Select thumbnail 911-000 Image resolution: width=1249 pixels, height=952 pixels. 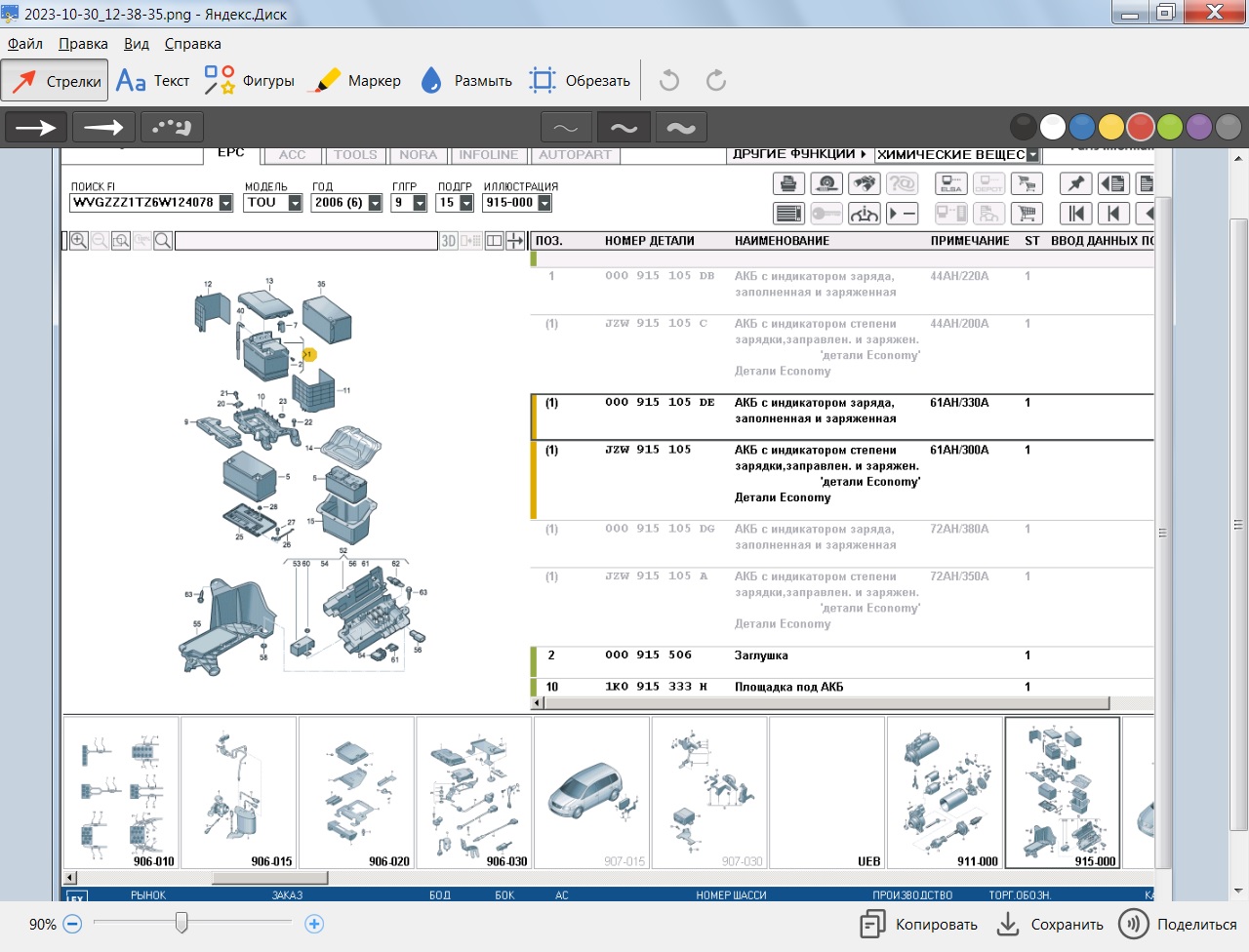click(x=945, y=793)
